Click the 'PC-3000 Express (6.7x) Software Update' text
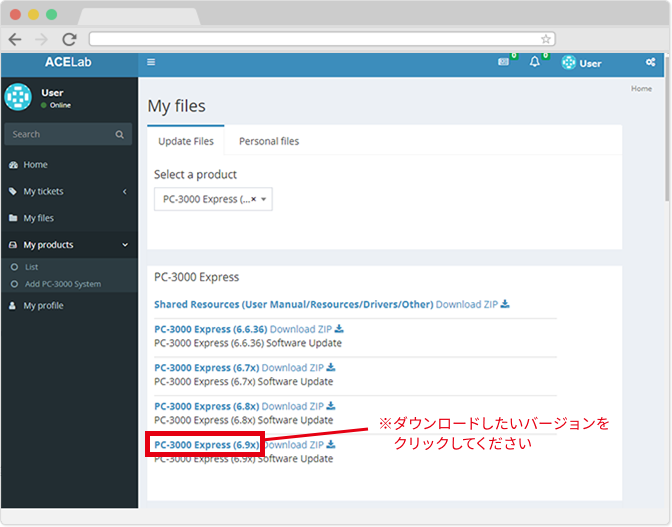 pyautogui.click(x=243, y=381)
